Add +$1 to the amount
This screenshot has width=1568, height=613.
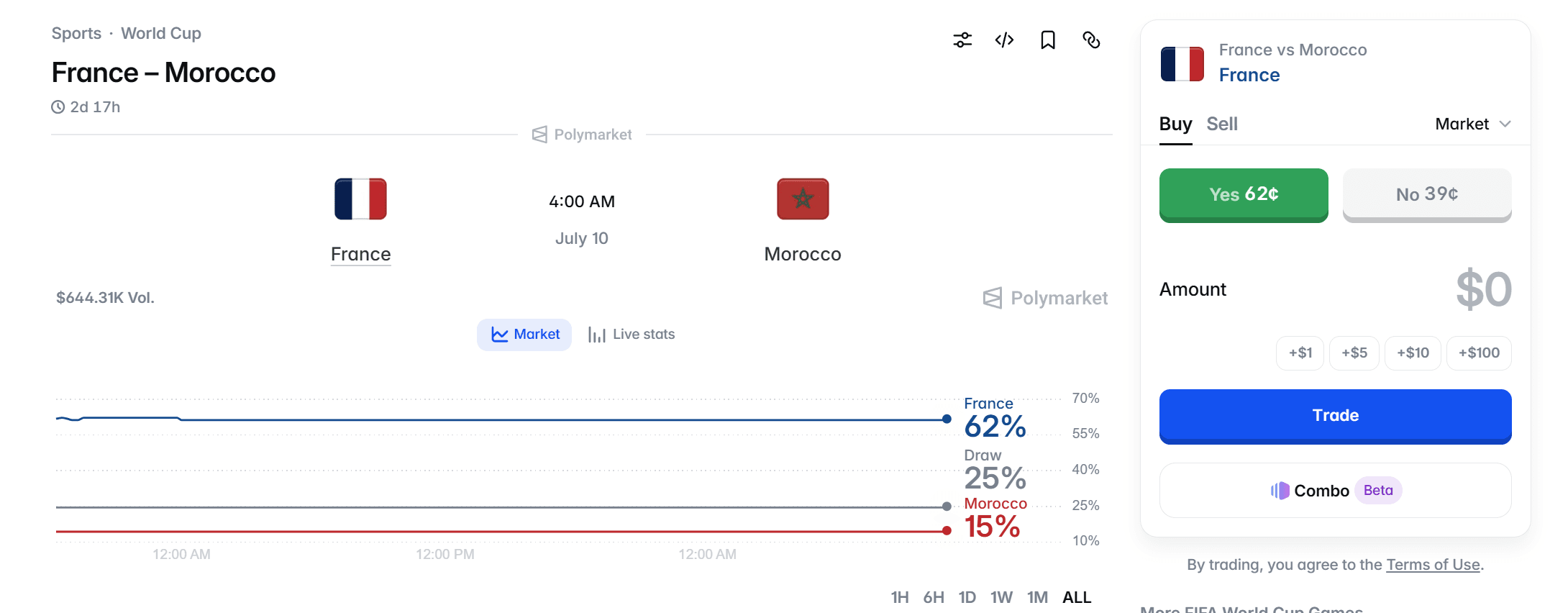[1300, 353]
